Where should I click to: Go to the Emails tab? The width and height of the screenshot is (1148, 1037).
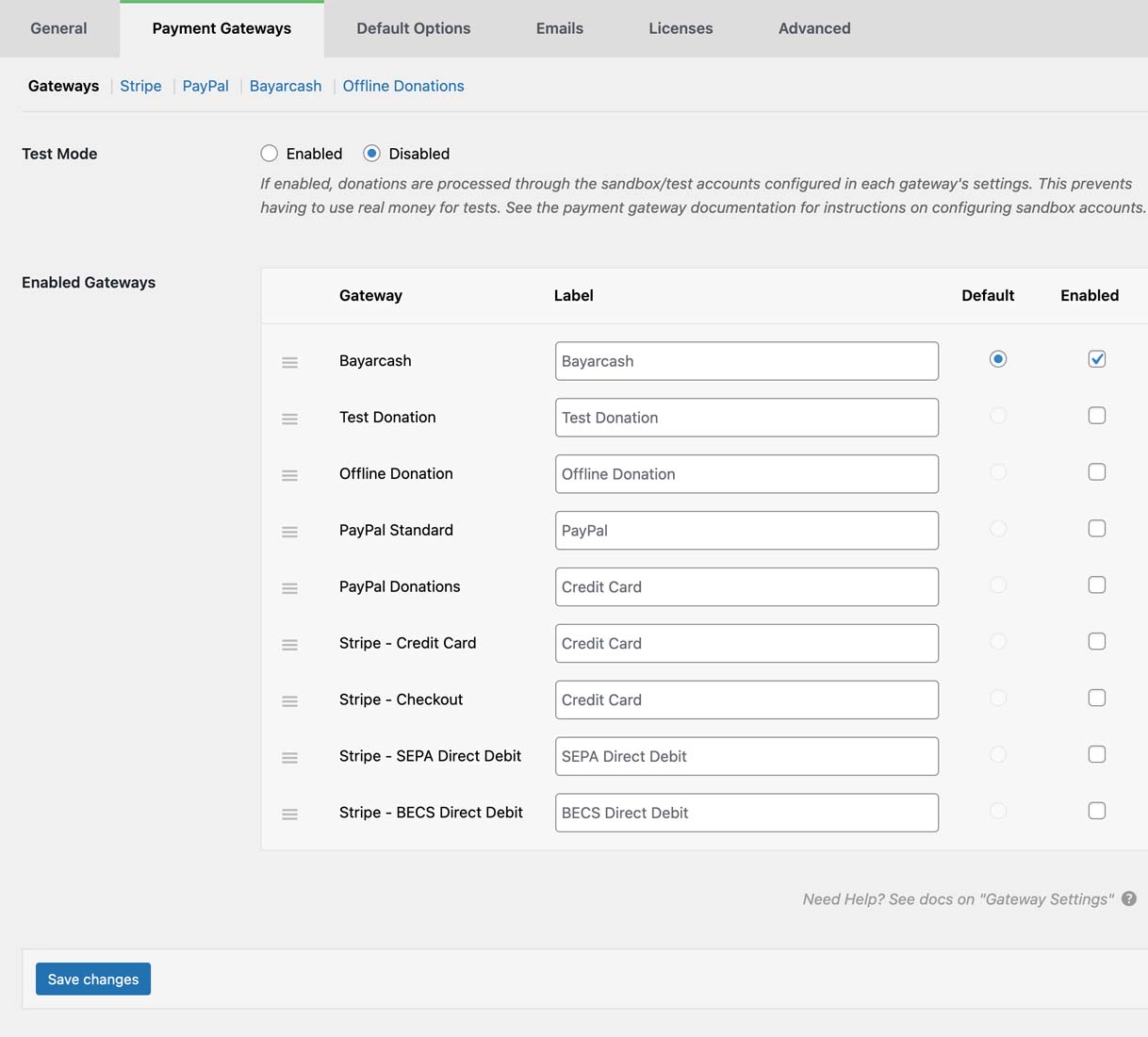coord(560,28)
